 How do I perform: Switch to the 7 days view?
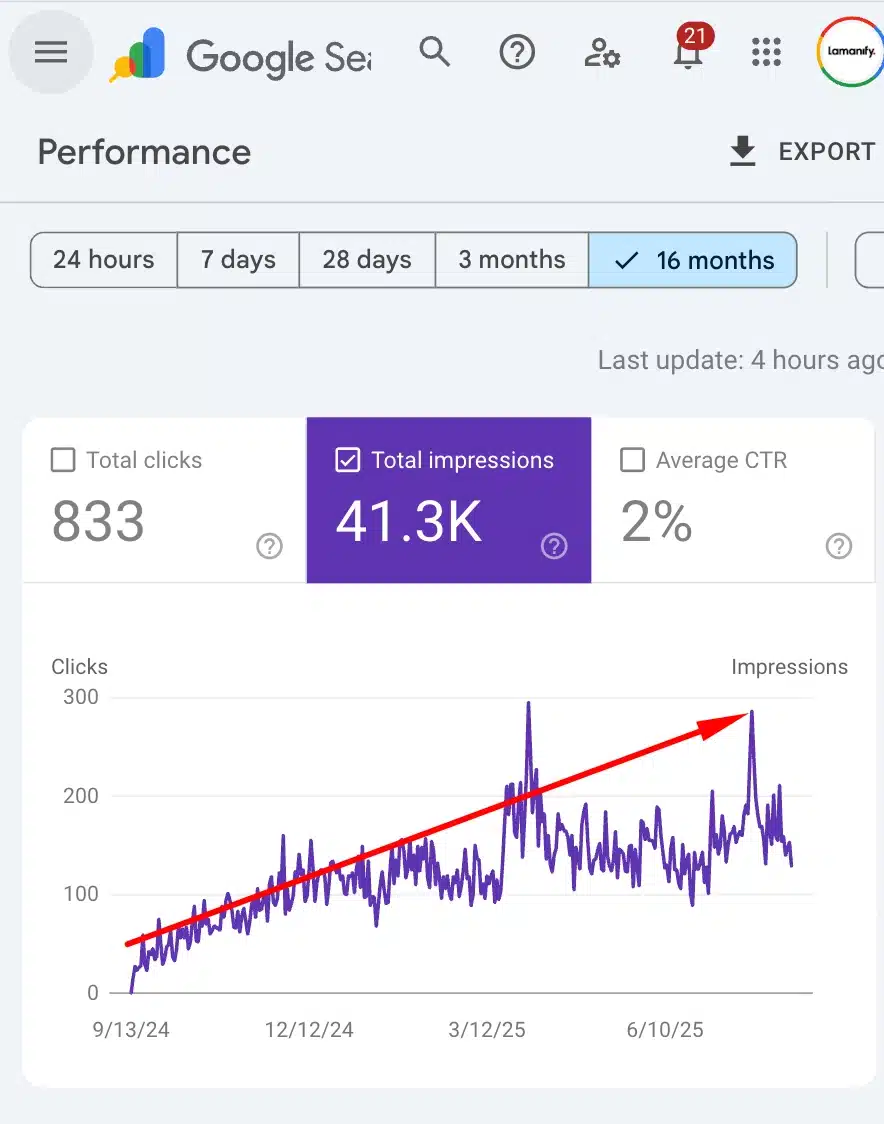238,260
